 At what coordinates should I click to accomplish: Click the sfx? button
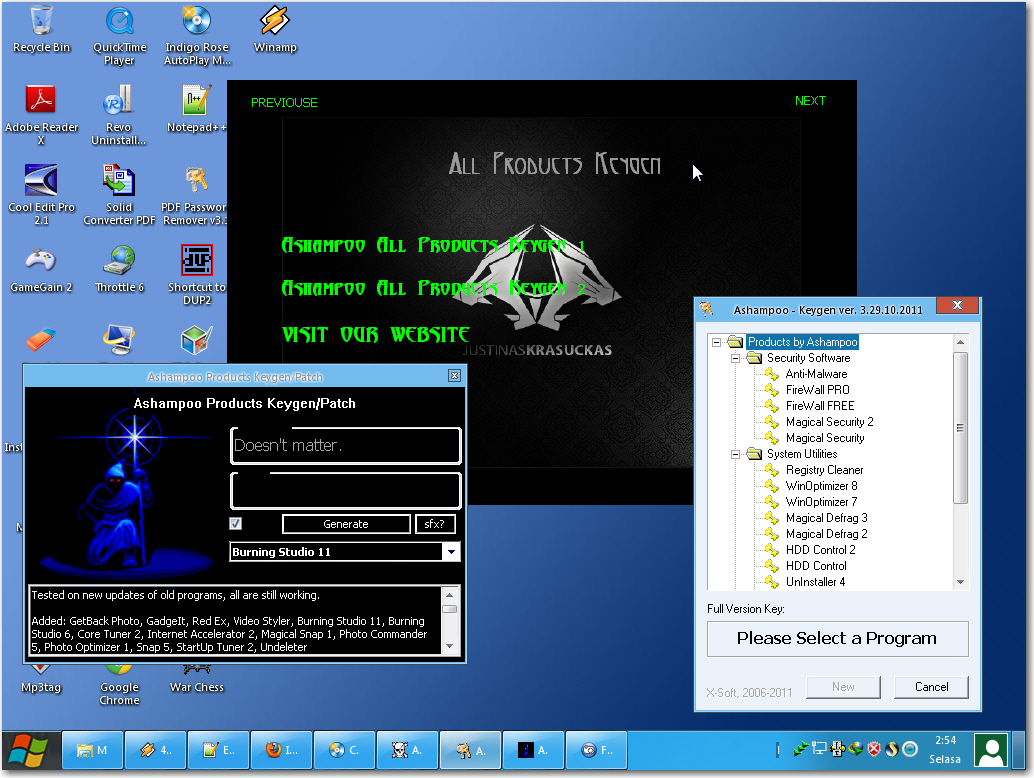(x=435, y=524)
